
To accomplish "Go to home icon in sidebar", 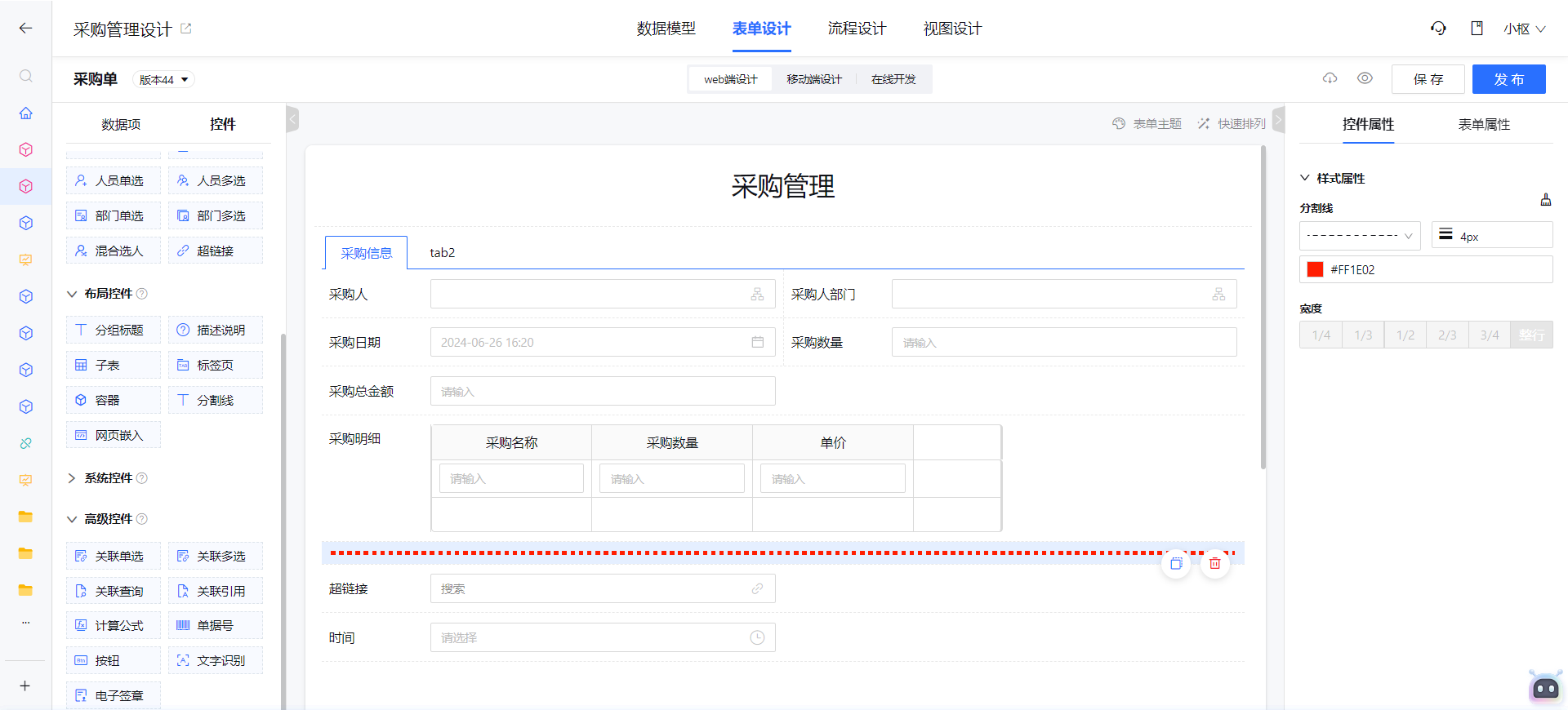I will point(25,113).
